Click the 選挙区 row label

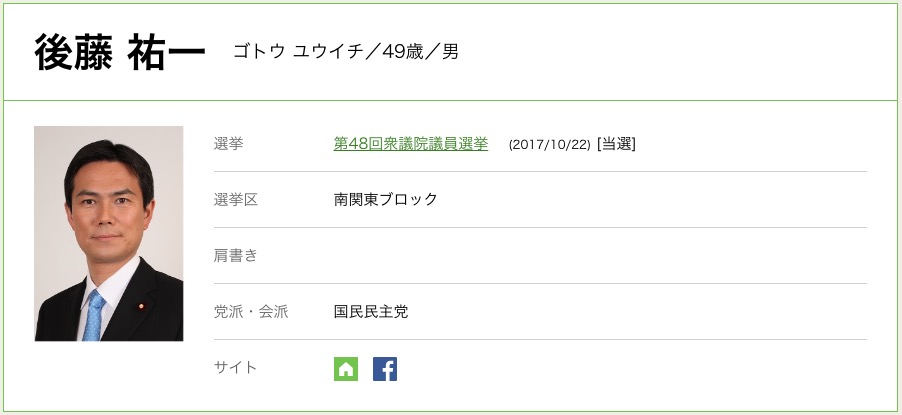(236, 200)
